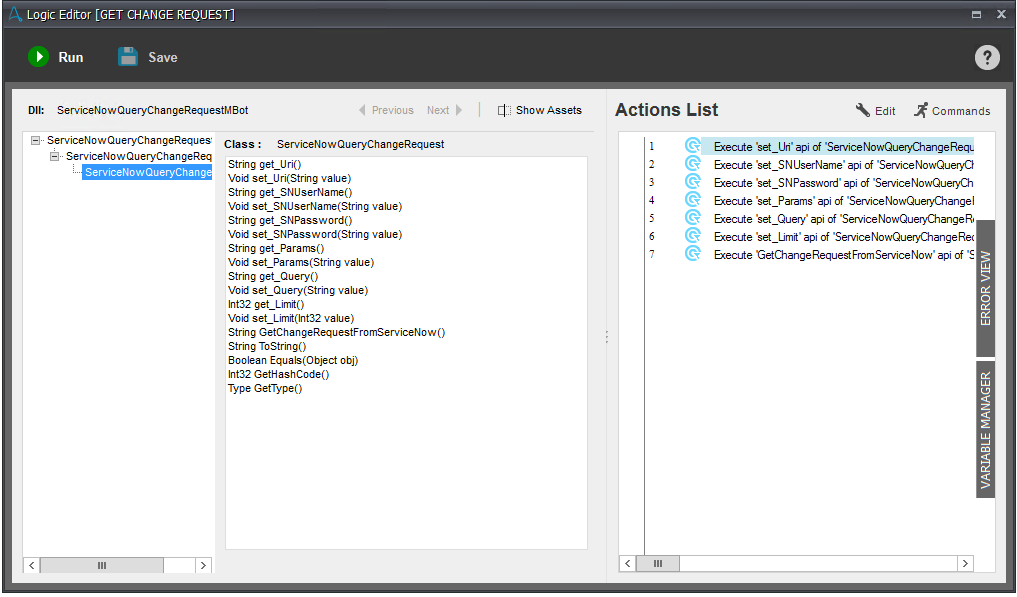The image size is (1017, 597).
Task: Click left arrow of the tree panel scrollbar
Action: tap(32, 565)
